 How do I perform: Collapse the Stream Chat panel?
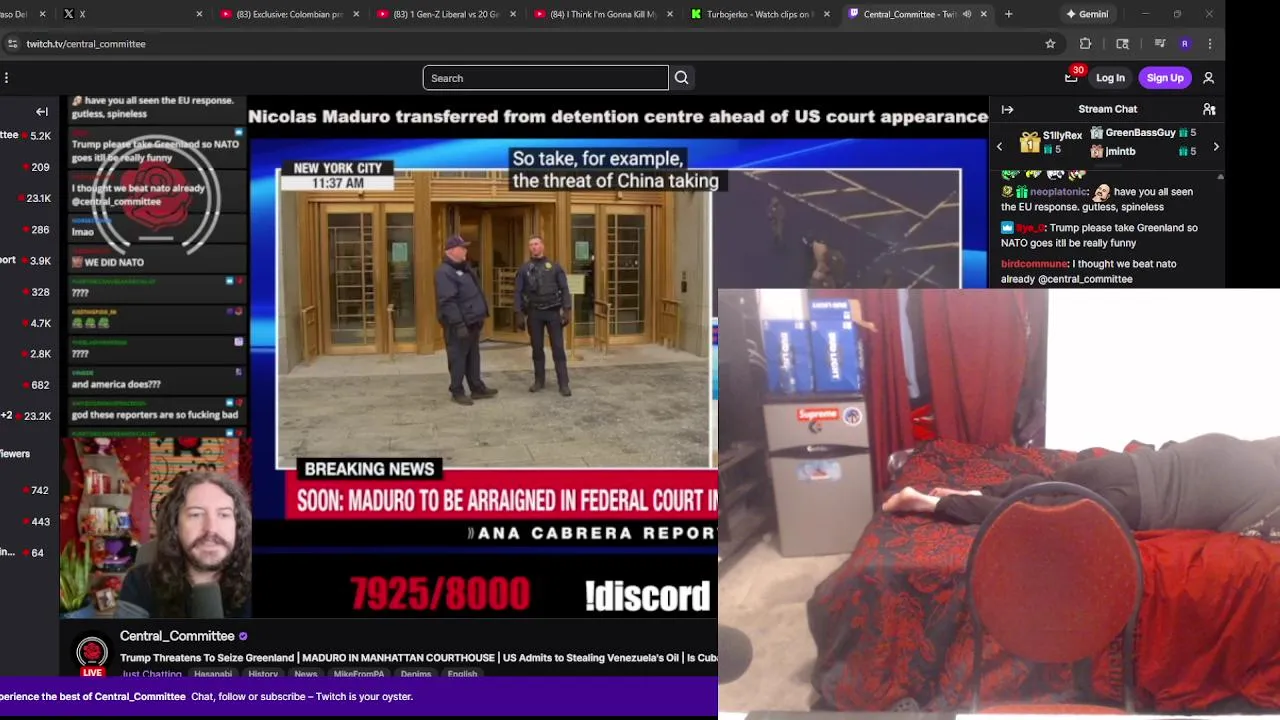click(1007, 109)
